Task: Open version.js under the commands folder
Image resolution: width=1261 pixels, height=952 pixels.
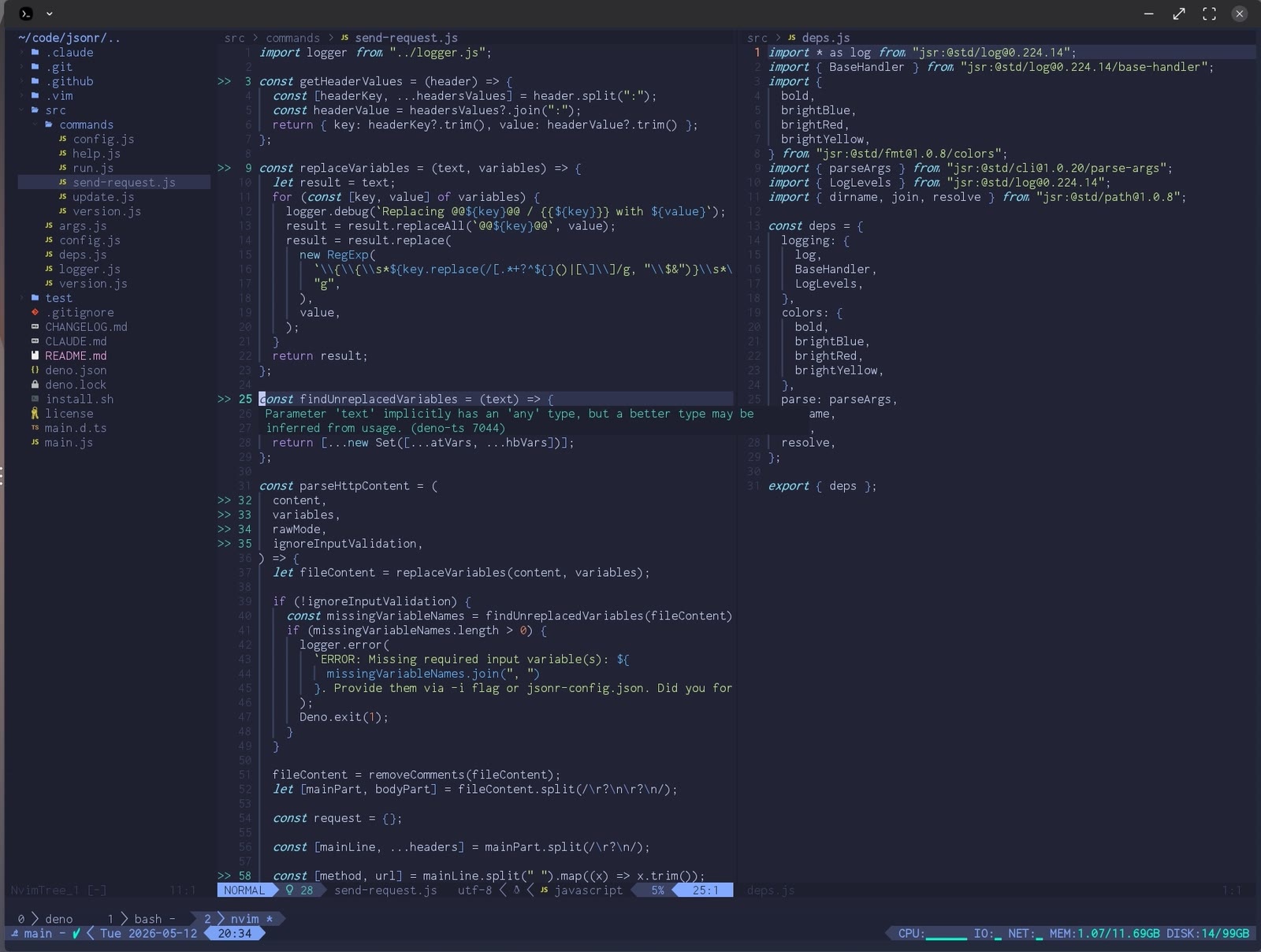Action: 106,211
